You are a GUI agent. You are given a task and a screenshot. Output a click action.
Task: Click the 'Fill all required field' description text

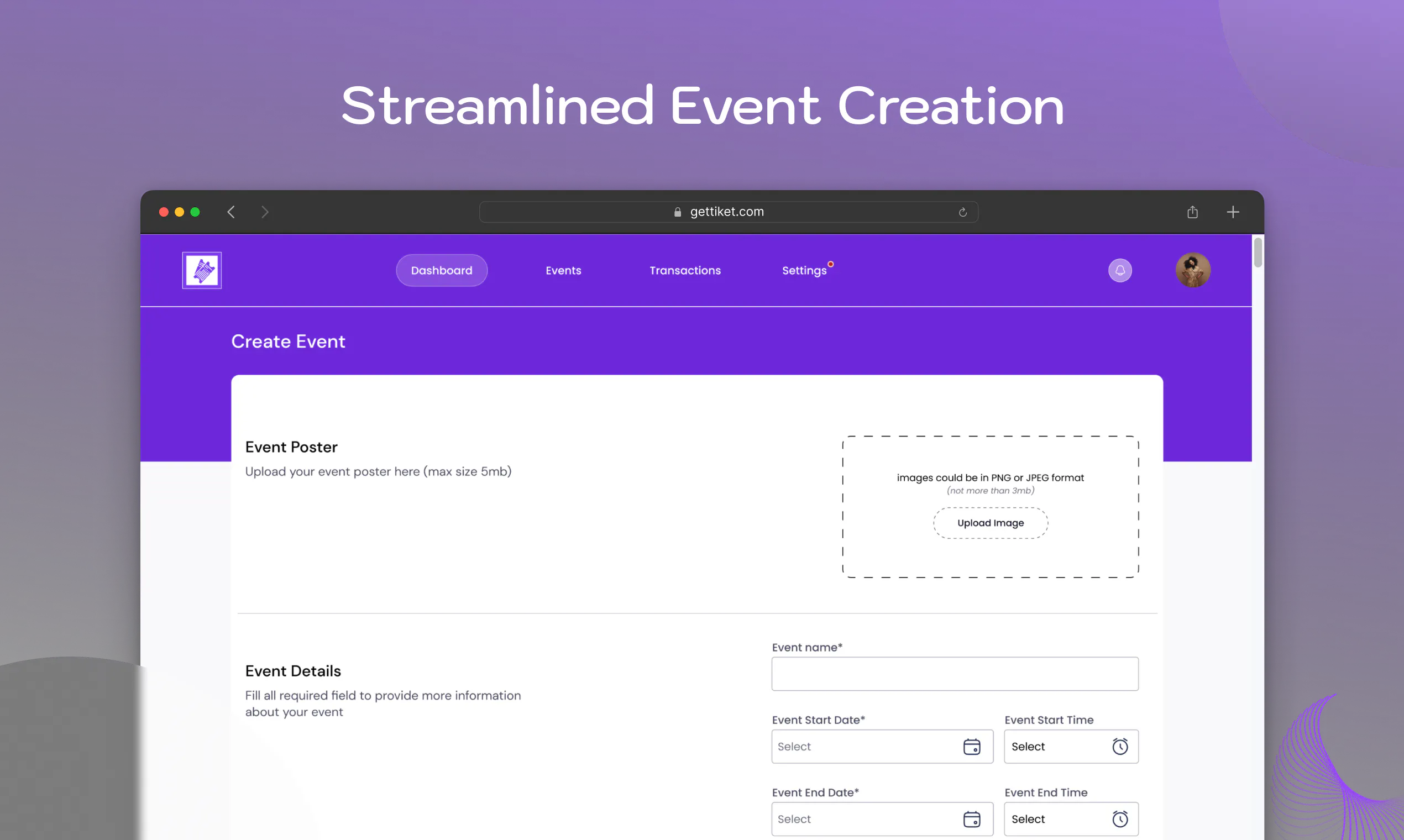tap(383, 704)
